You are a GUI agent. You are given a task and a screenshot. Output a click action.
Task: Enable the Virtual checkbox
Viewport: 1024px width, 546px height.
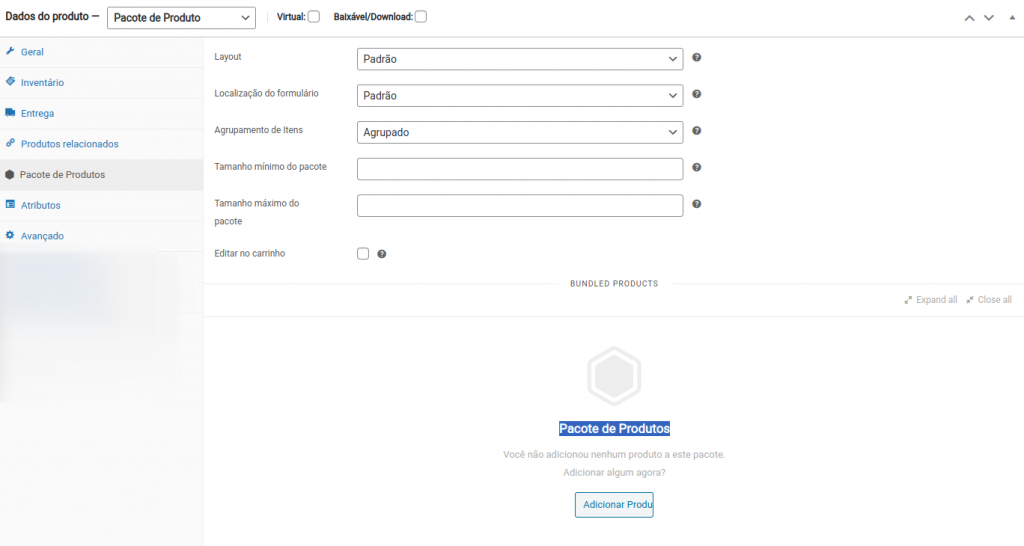314,17
